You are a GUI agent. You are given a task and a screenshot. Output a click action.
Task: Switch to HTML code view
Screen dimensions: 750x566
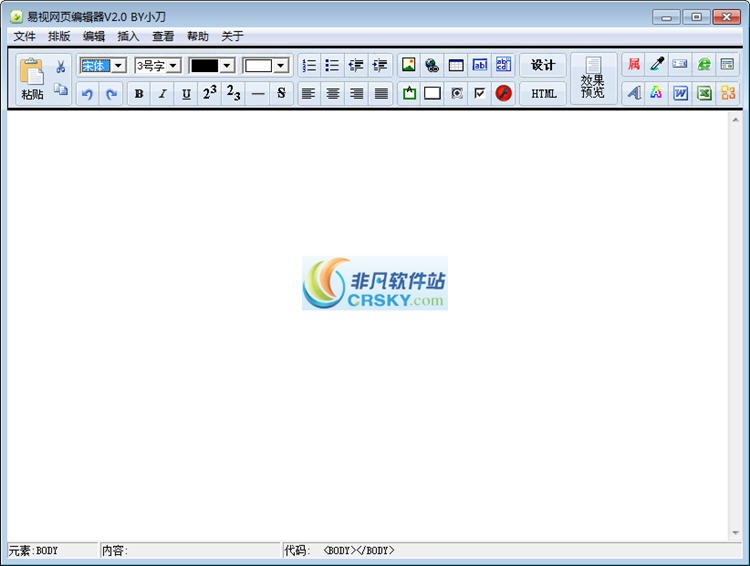tap(543, 93)
